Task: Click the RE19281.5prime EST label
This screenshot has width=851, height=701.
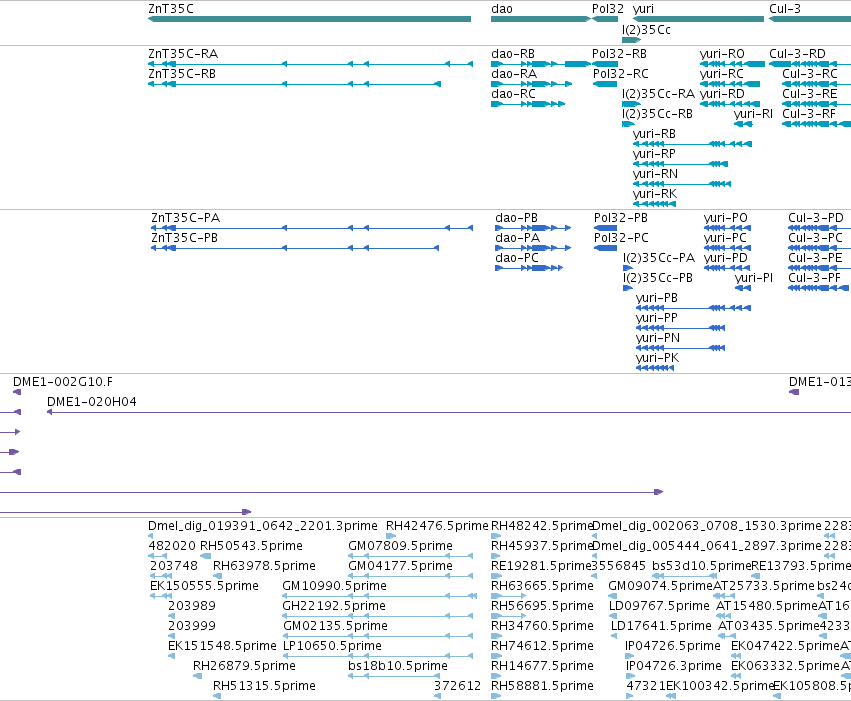Action: coord(541,566)
